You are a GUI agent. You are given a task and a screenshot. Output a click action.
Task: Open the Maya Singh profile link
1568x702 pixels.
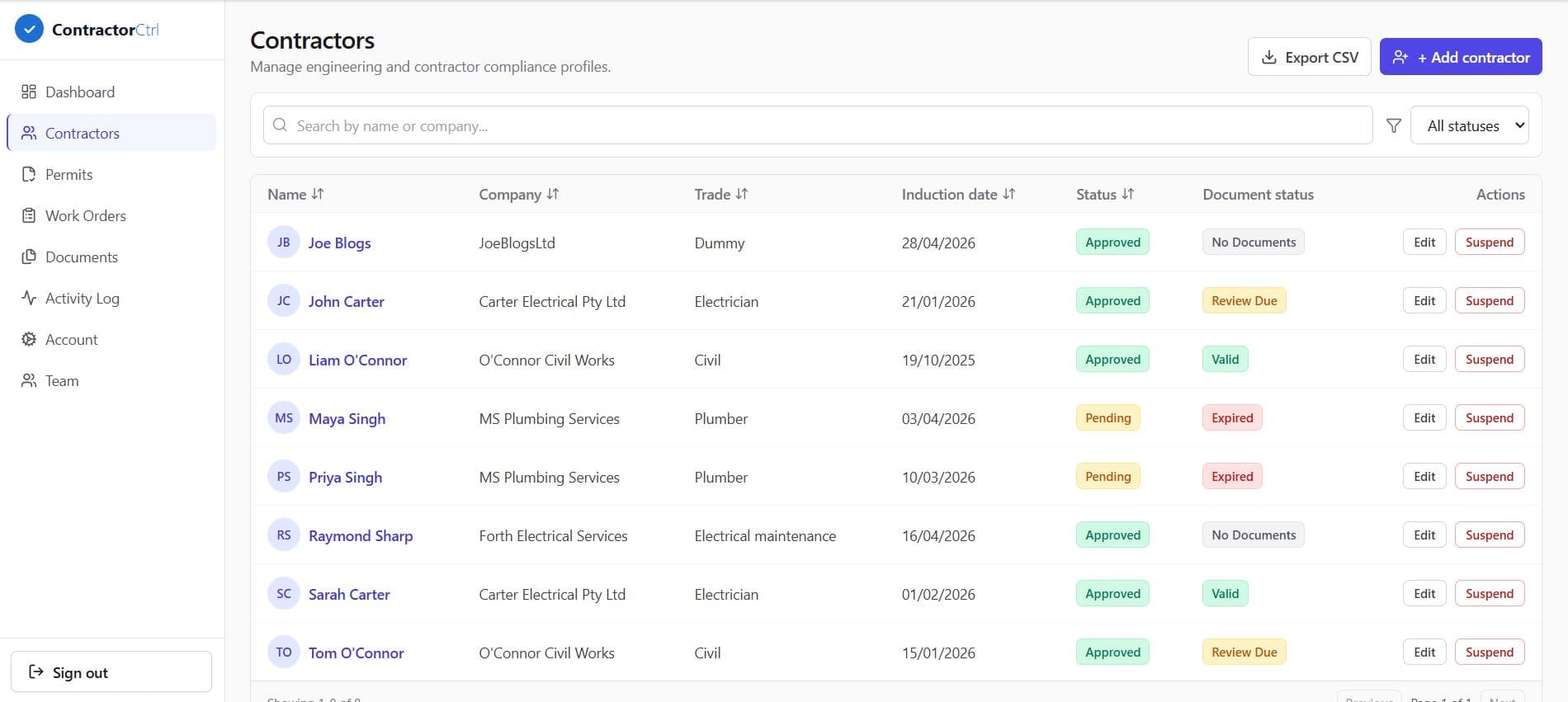coord(347,418)
